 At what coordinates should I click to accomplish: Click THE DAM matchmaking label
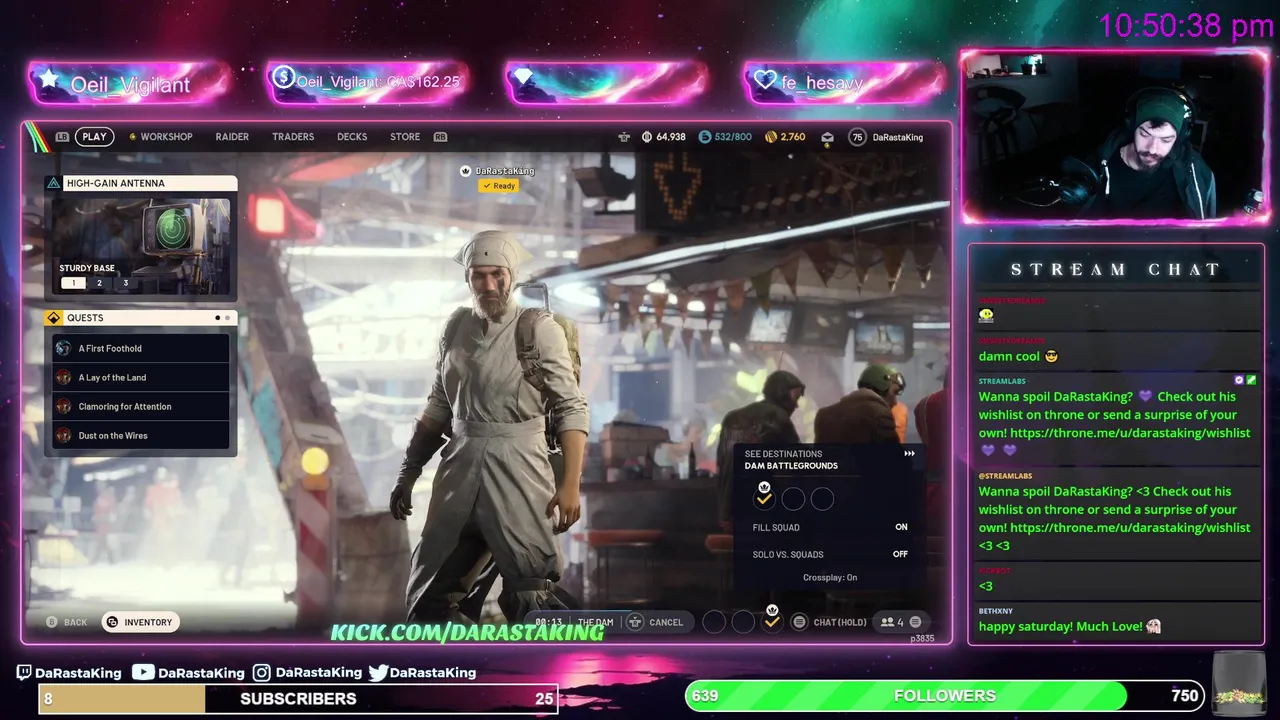point(596,622)
